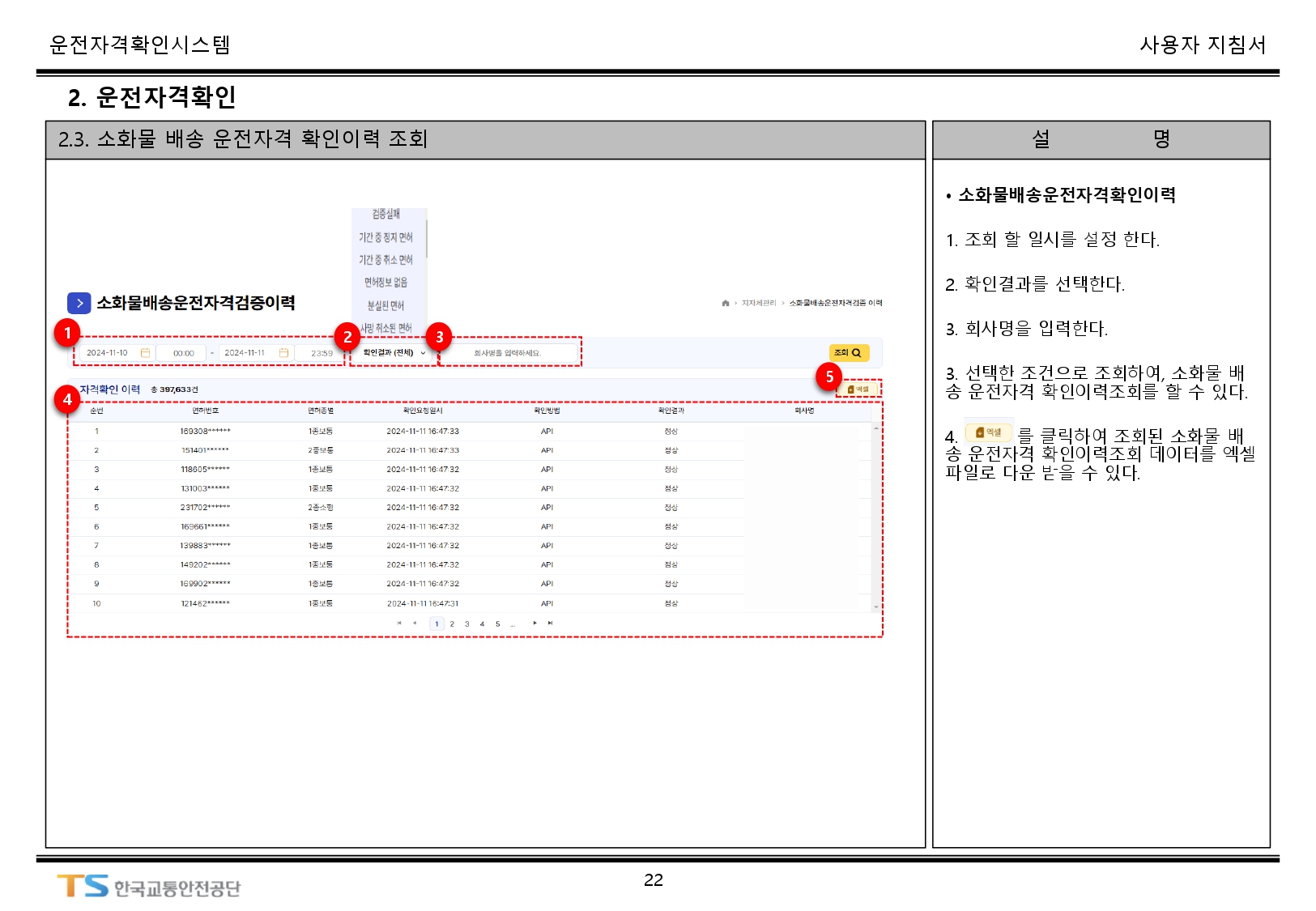Image resolution: width=1316 pixels, height=911 pixels.
Task: Go to the previous page arrow
Action: coord(415,624)
